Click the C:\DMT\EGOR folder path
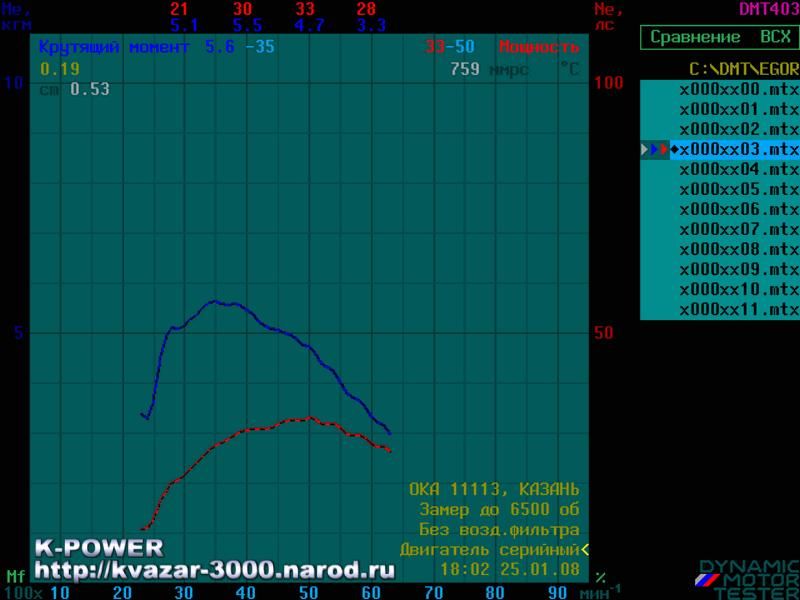The width and height of the screenshot is (800, 600). [x=744, y=69]
